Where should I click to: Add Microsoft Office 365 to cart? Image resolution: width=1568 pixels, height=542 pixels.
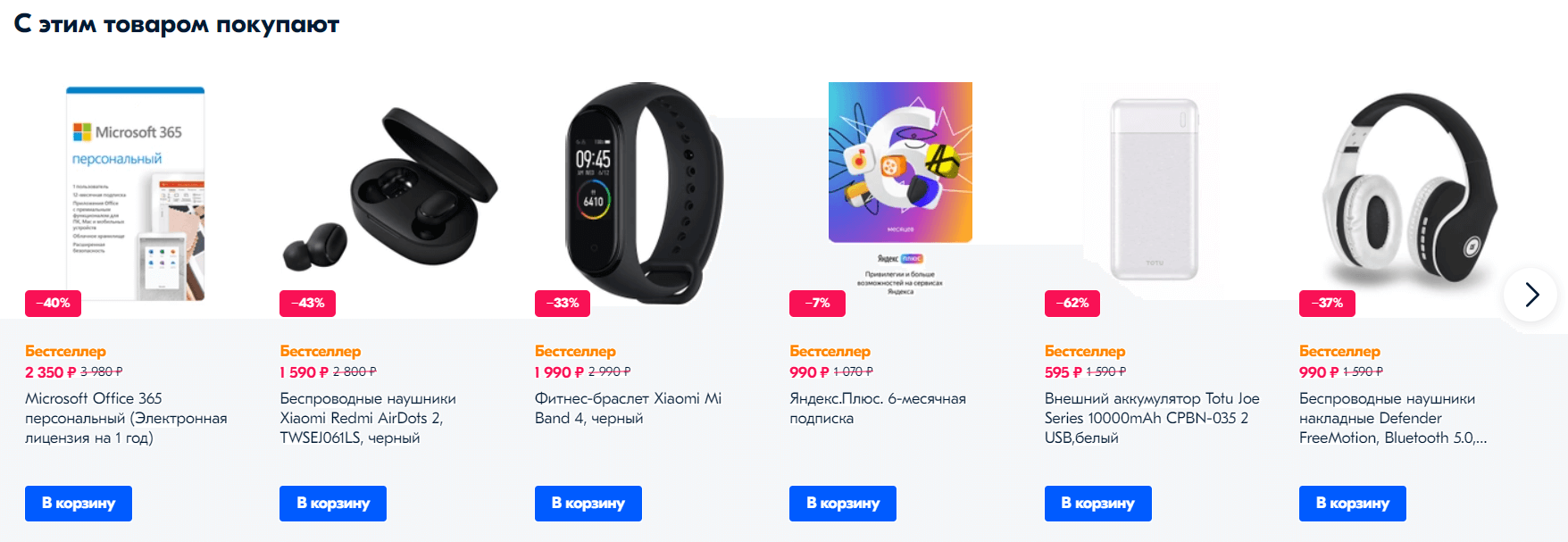point(79,504)
